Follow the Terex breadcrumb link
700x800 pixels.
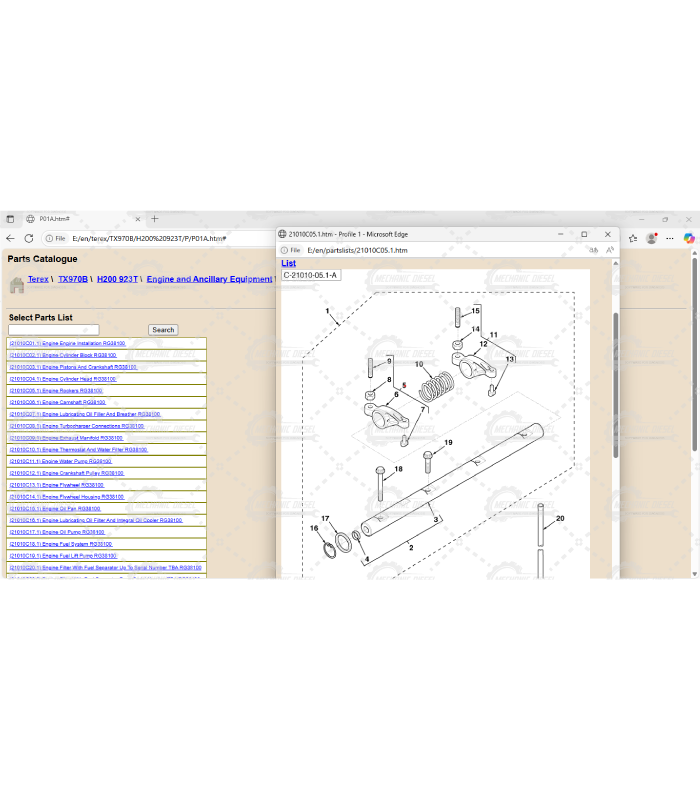pos(38,280)
